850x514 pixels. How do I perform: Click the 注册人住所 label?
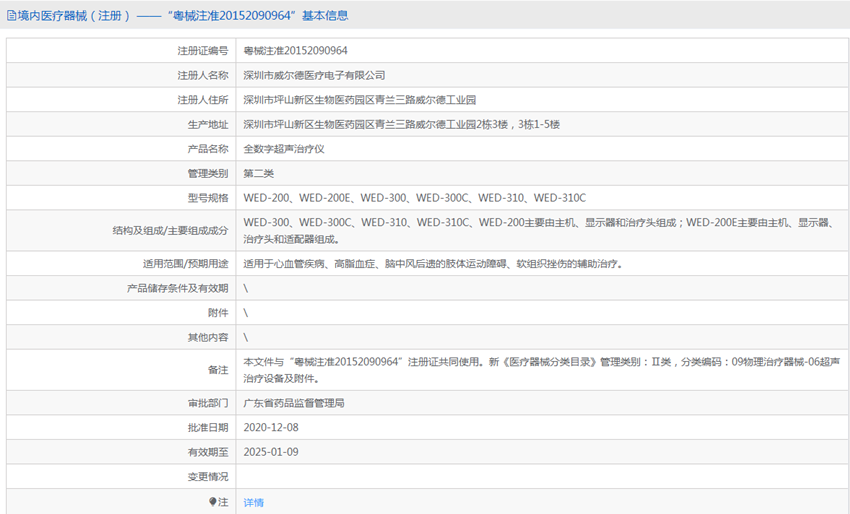click(203, 100)
